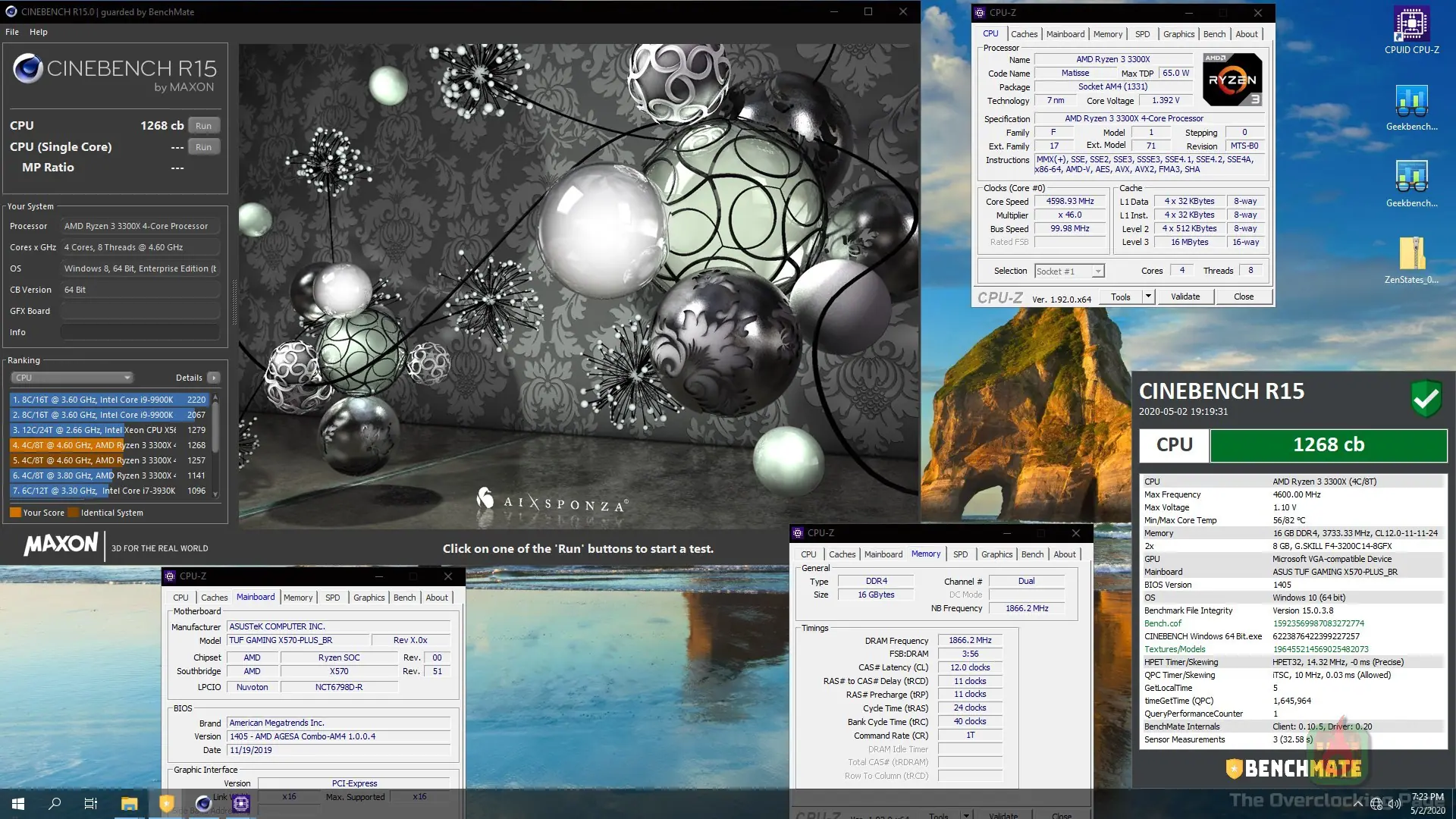
Task: Switch to Mainboard tab in top CPU-Z window
Action: click(1065, 34)
